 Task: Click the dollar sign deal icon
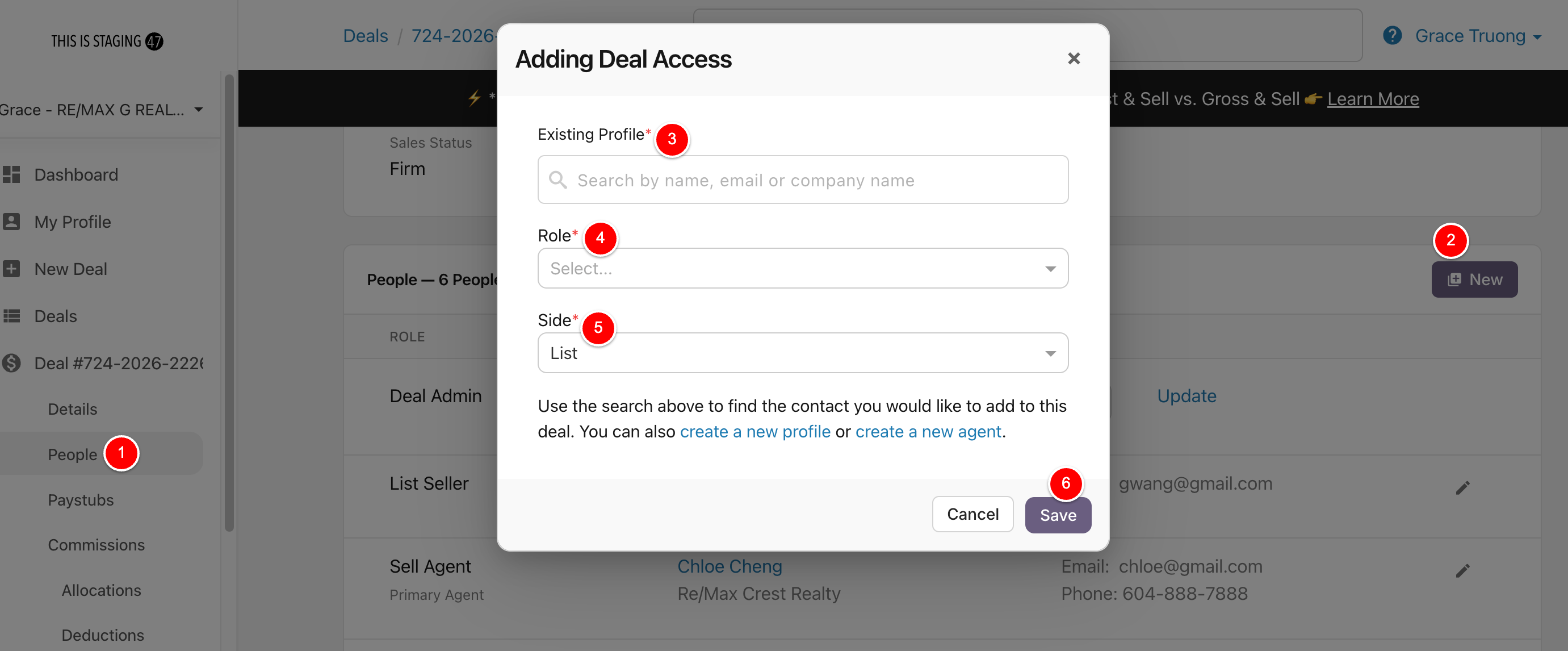pos(11,363)
